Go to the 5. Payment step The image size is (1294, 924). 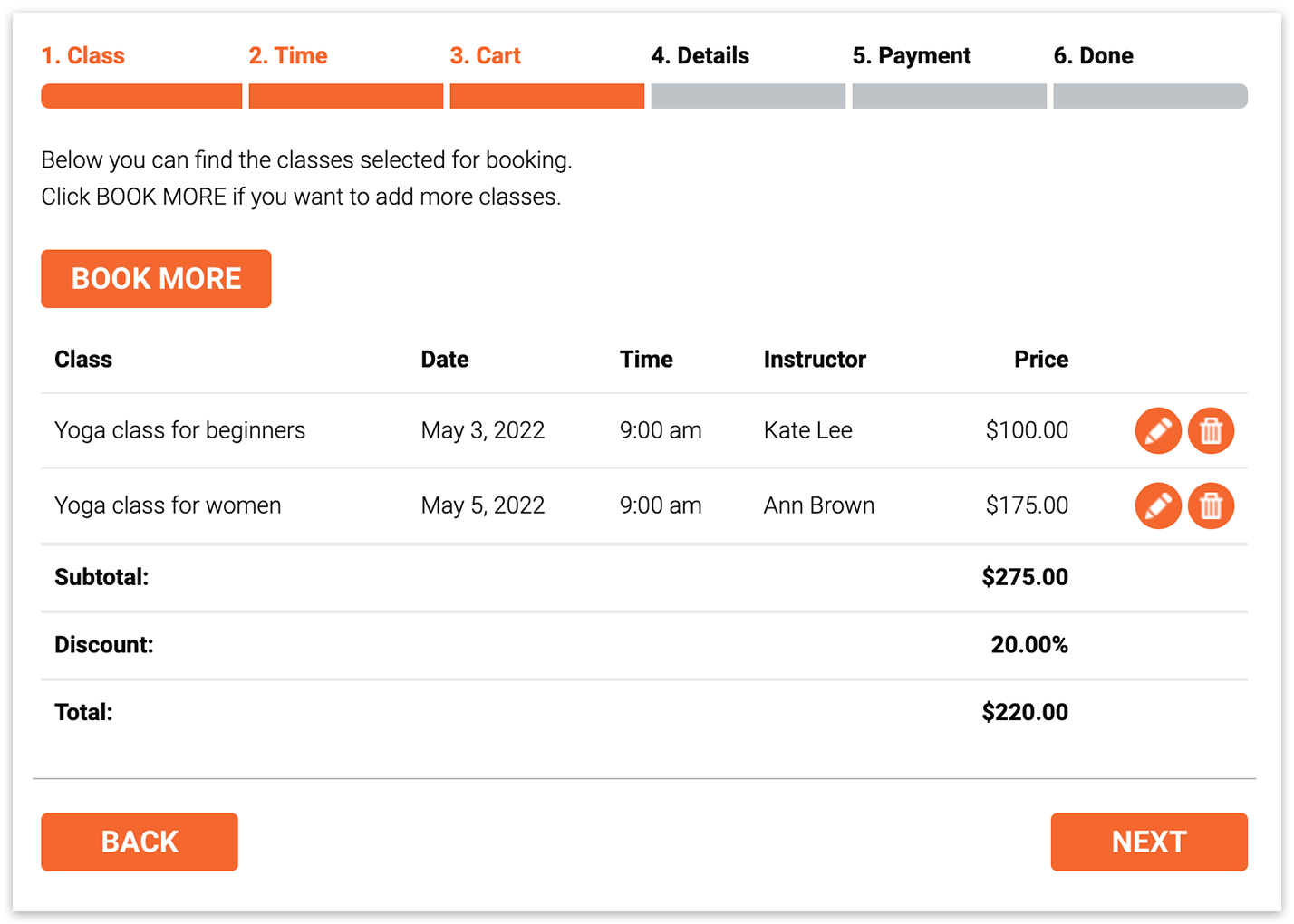click(x=912, y=55)
